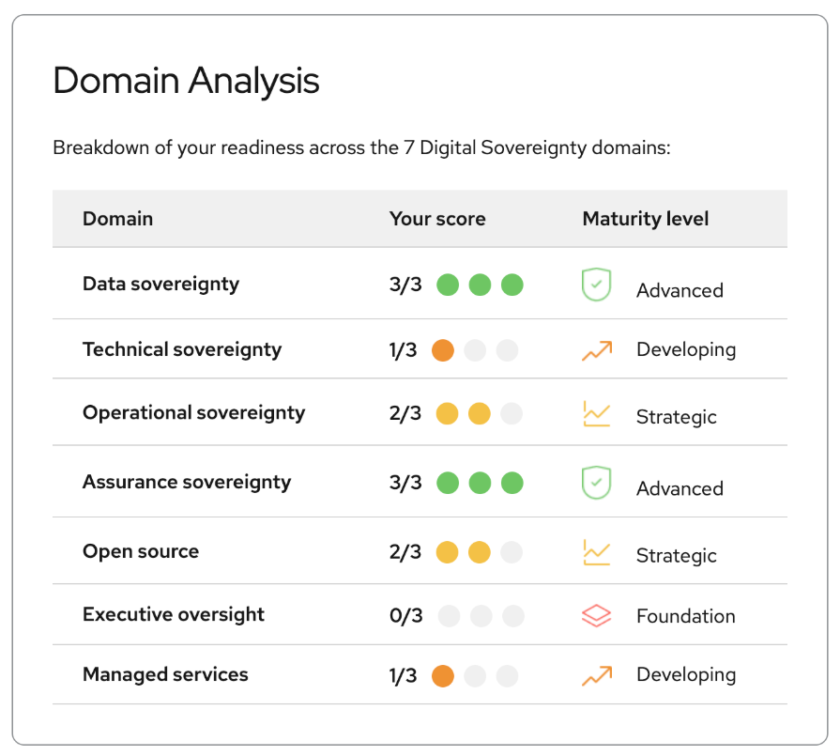840x756 pixels.
Task: Click the stacked layers icon for Executive oversight
Action: 596,616
